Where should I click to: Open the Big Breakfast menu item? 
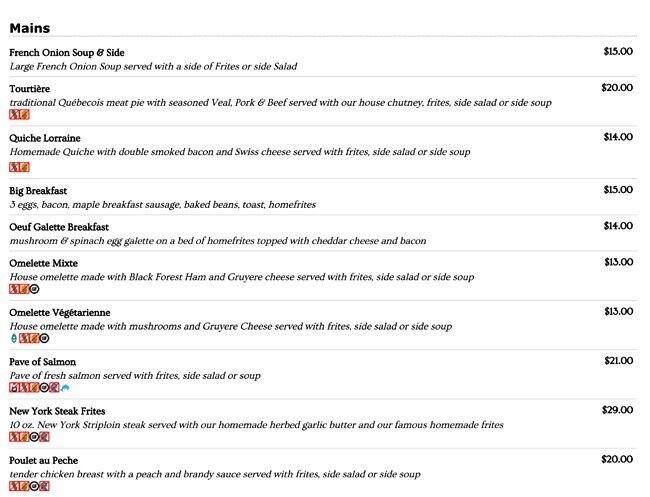[x=38, y=191]
